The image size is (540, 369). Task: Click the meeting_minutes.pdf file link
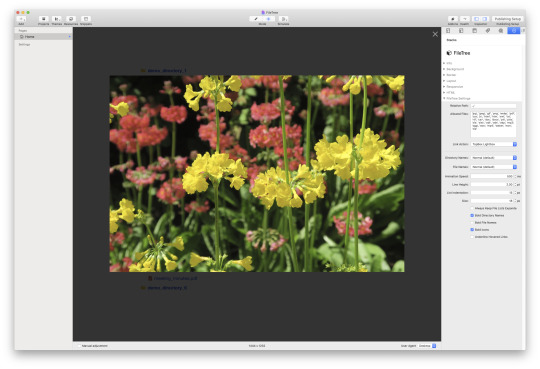tap(175, 278)
